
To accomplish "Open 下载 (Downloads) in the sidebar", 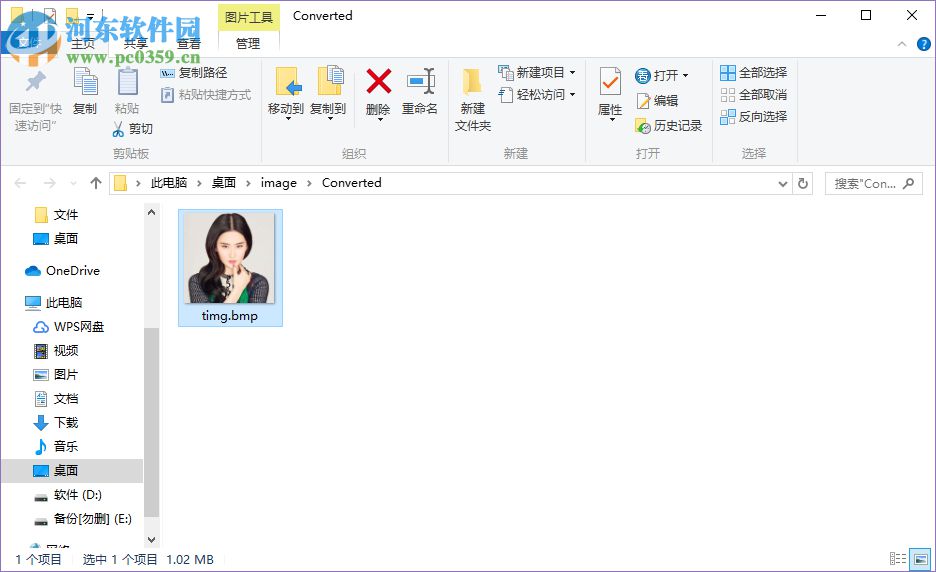I will [66, 422].
